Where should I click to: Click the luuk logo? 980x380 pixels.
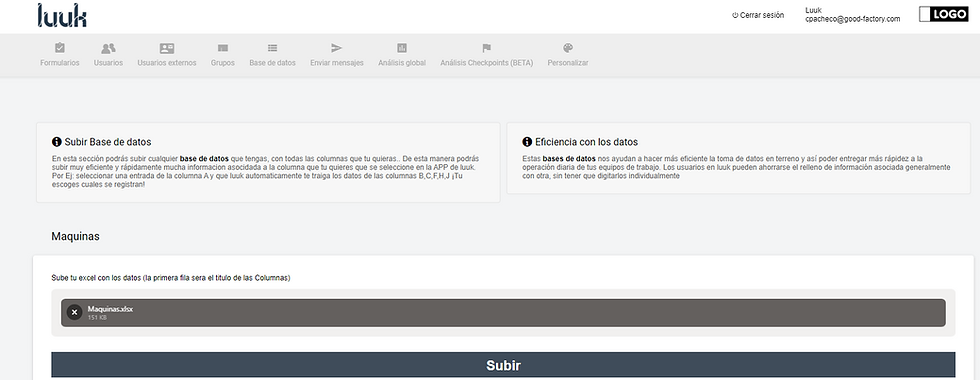tap(62, 16)
